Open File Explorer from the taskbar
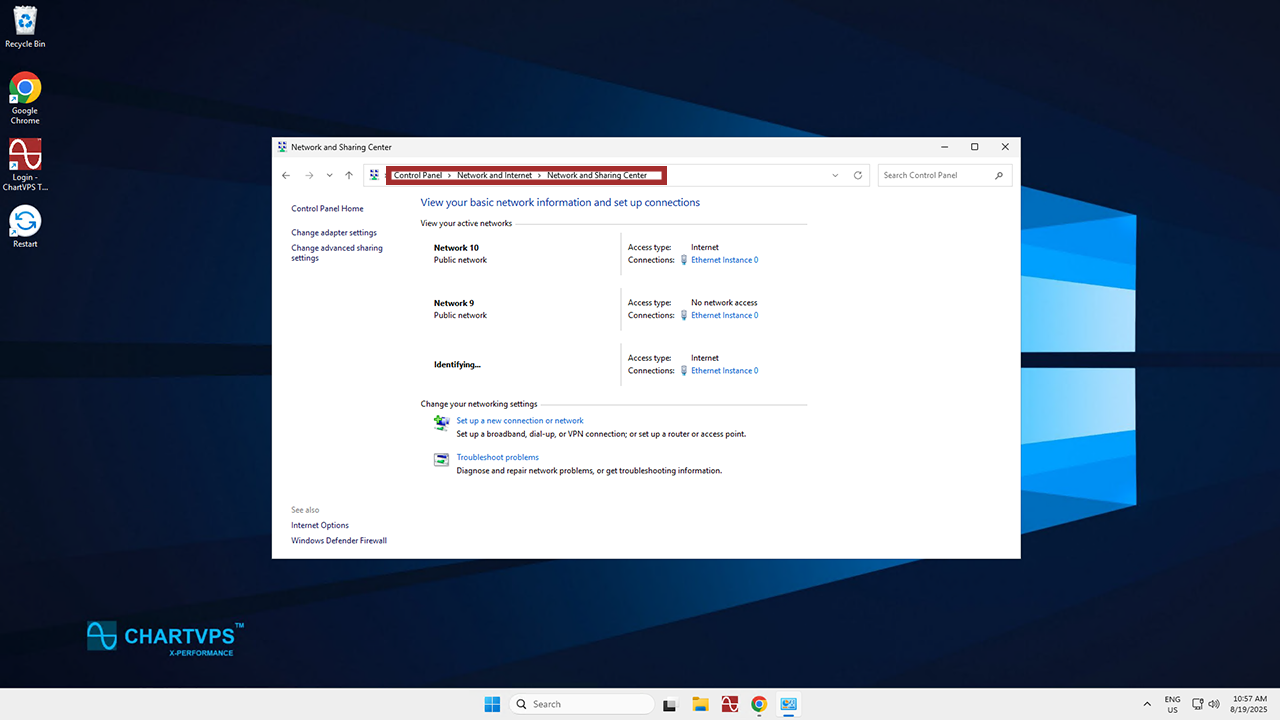This screenshot has height=720, width=1280. coord(700,704)
